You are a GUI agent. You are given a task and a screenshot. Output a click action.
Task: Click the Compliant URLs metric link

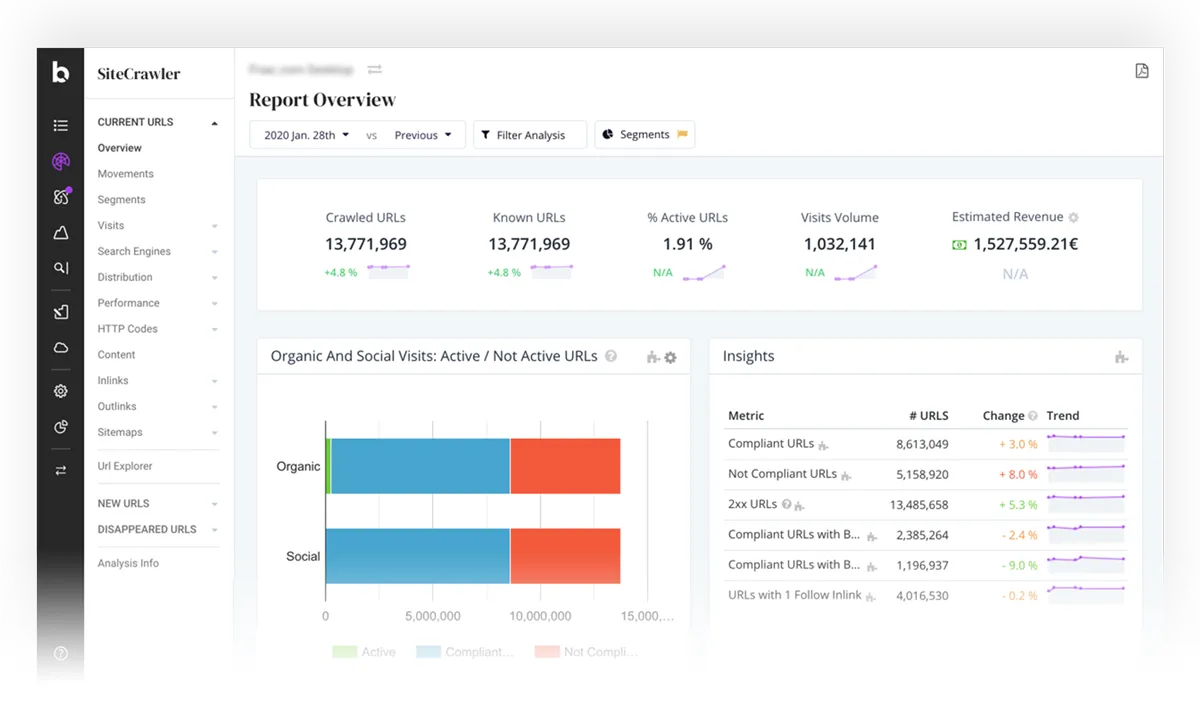pos(771,444)
